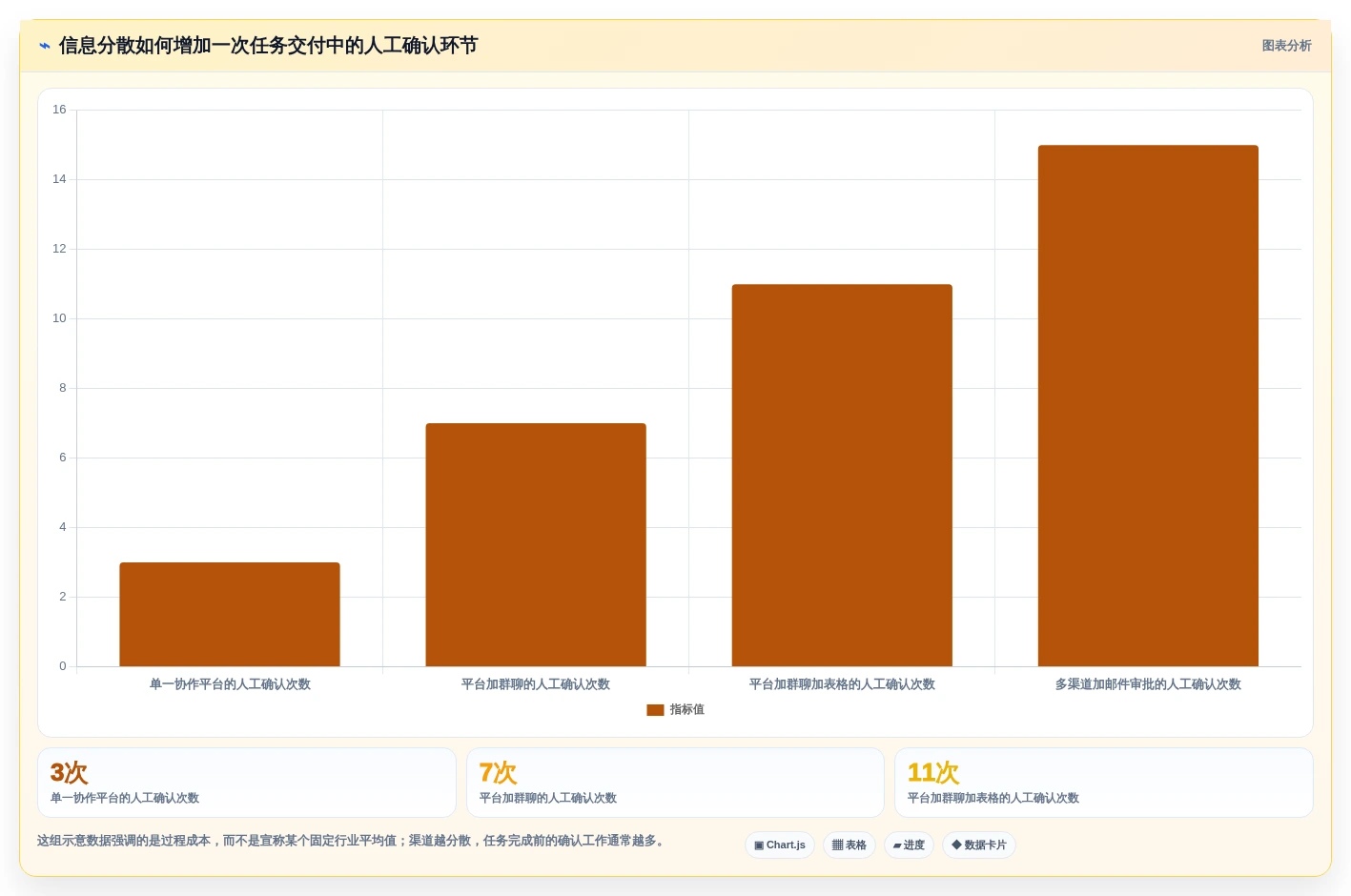Image resolution: width=1351 pixels, height=896 pixels.
Task: Click the y-axis value 6
Action: pyautogui.click(x=63, y=458)
